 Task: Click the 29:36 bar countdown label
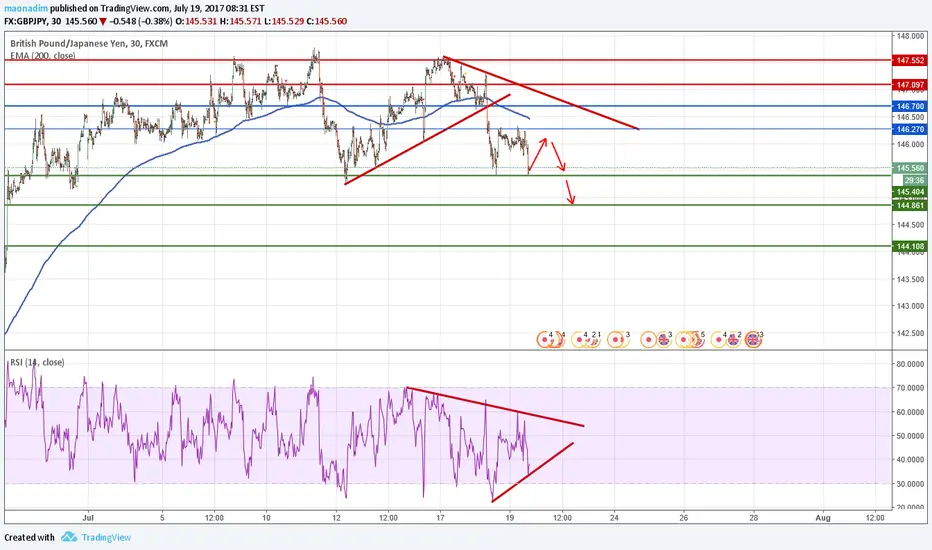coord(914,180)
